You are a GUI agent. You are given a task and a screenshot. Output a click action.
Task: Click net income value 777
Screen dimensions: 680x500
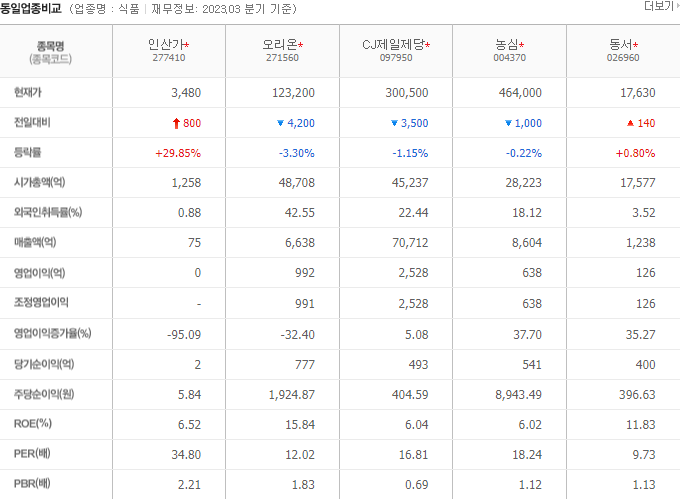tap(305, 365)
